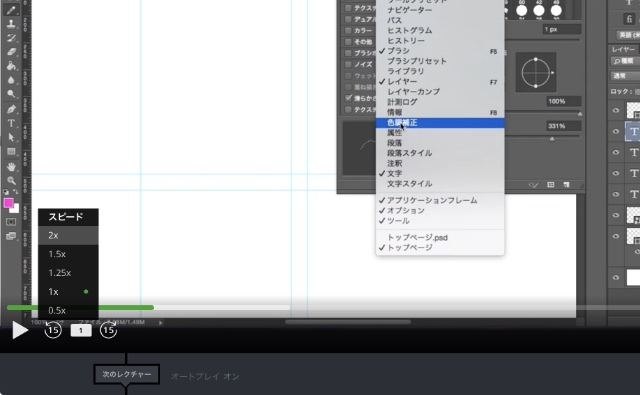Enable the その他 checkbox in Brush panel

pos(348,42)
